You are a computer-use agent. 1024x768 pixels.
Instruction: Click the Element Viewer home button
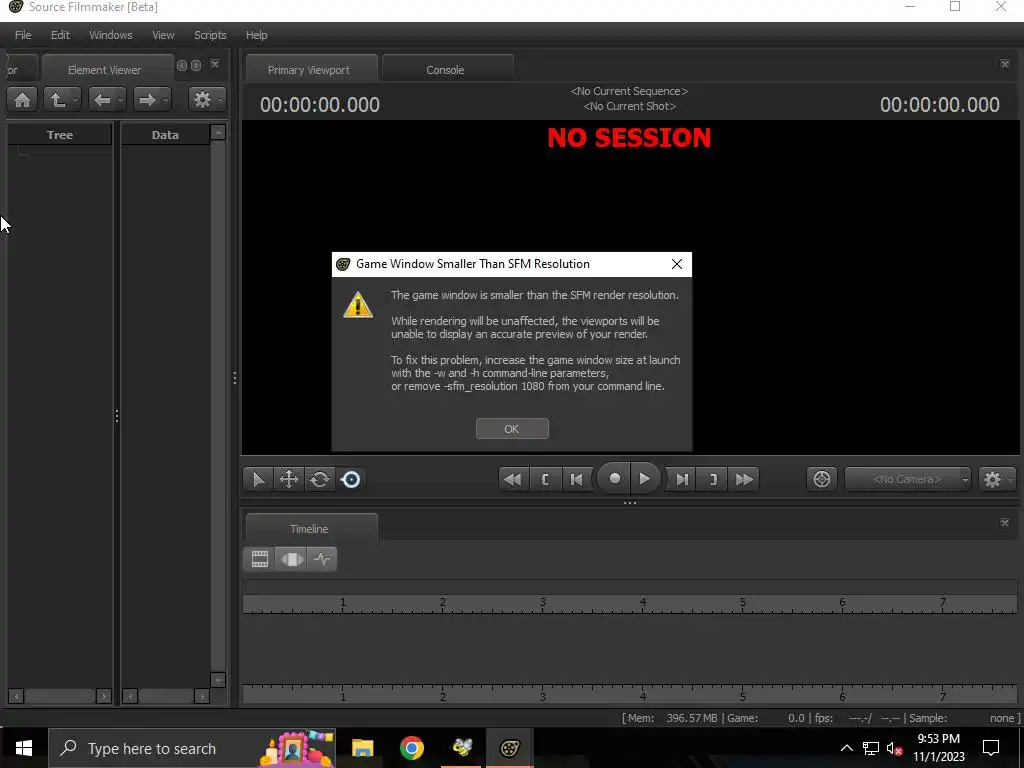pyautogui.click(x=22, y=100)
